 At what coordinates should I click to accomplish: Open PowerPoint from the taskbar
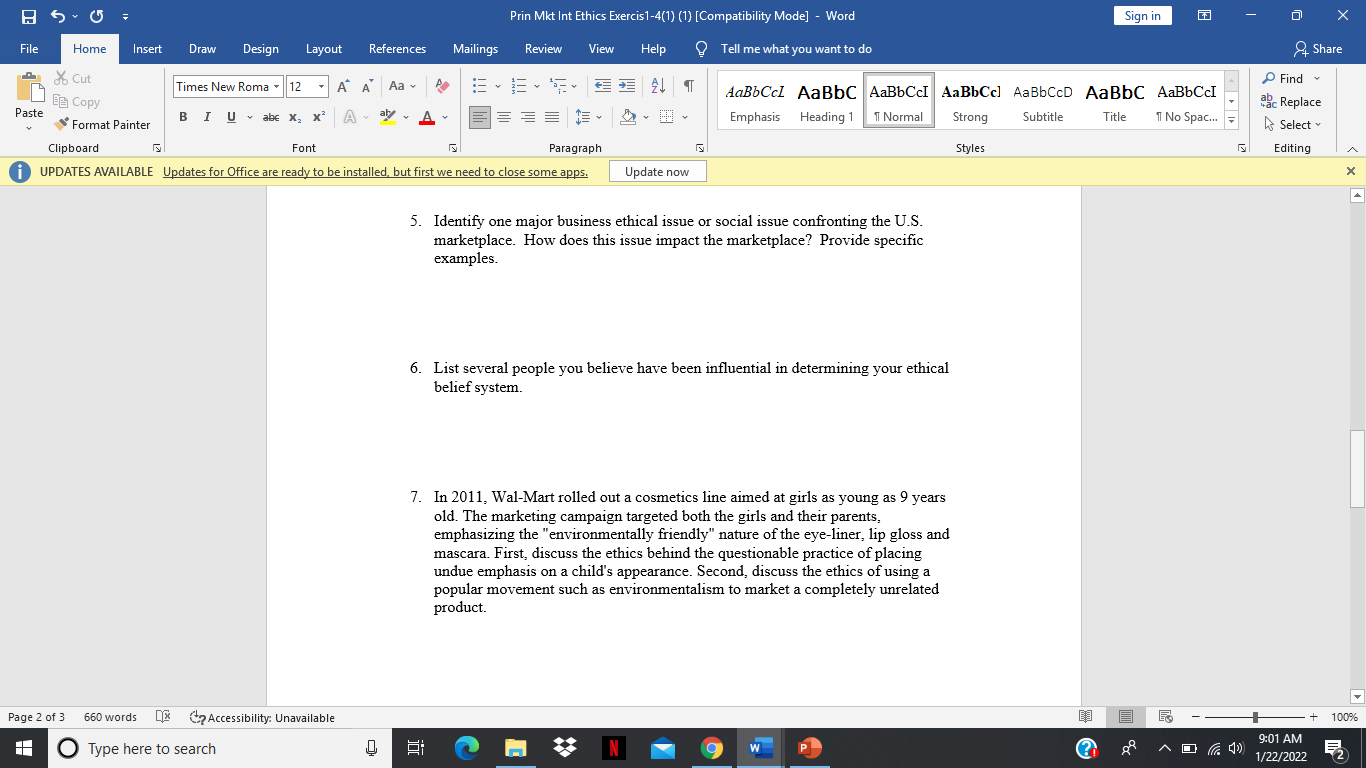pyautogui.click(x=807, y=747)
